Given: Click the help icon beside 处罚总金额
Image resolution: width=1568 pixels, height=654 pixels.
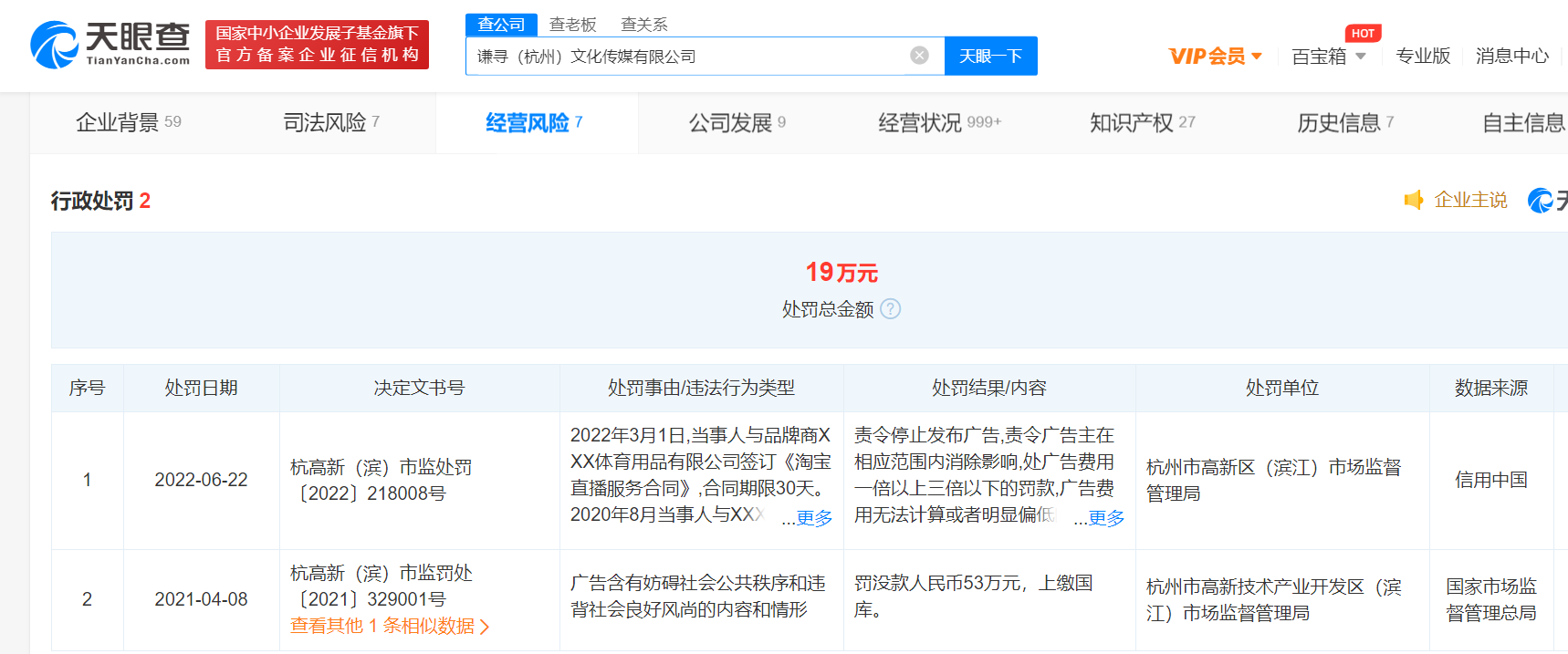Looking at the screenshot, I should pos(891,309).
